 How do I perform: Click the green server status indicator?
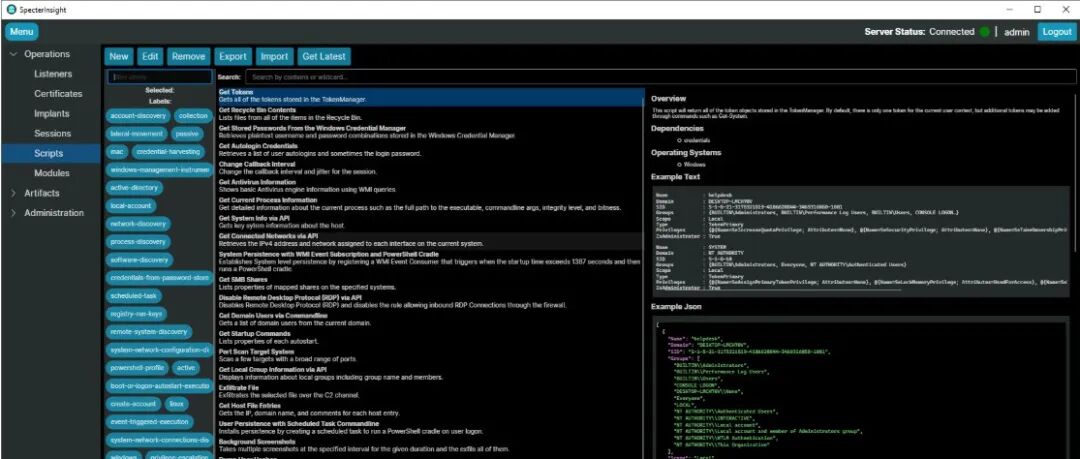(x=984, y=32)
